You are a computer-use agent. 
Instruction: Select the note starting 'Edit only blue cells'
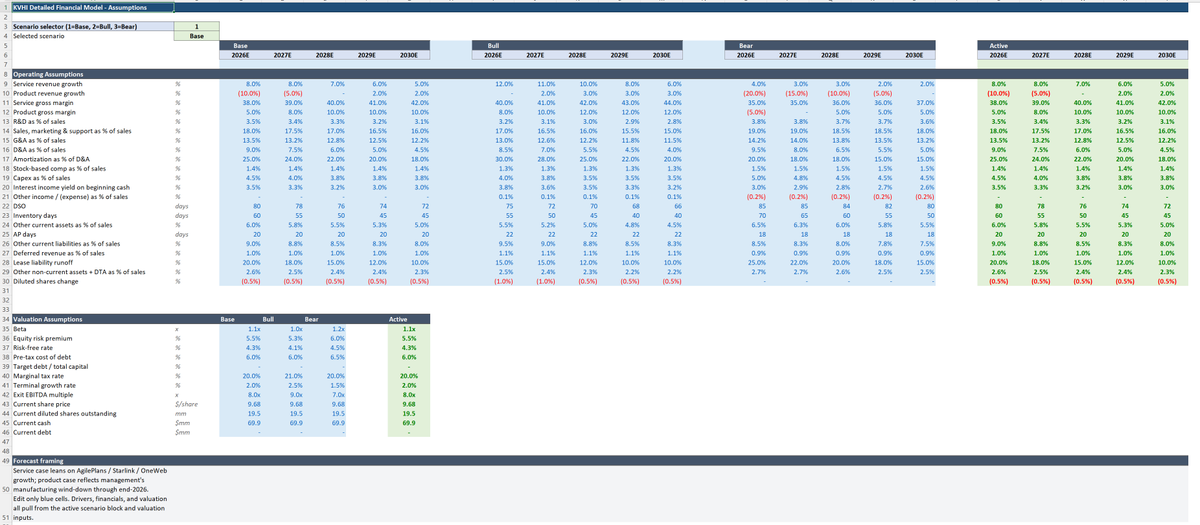tap(92, 508)
